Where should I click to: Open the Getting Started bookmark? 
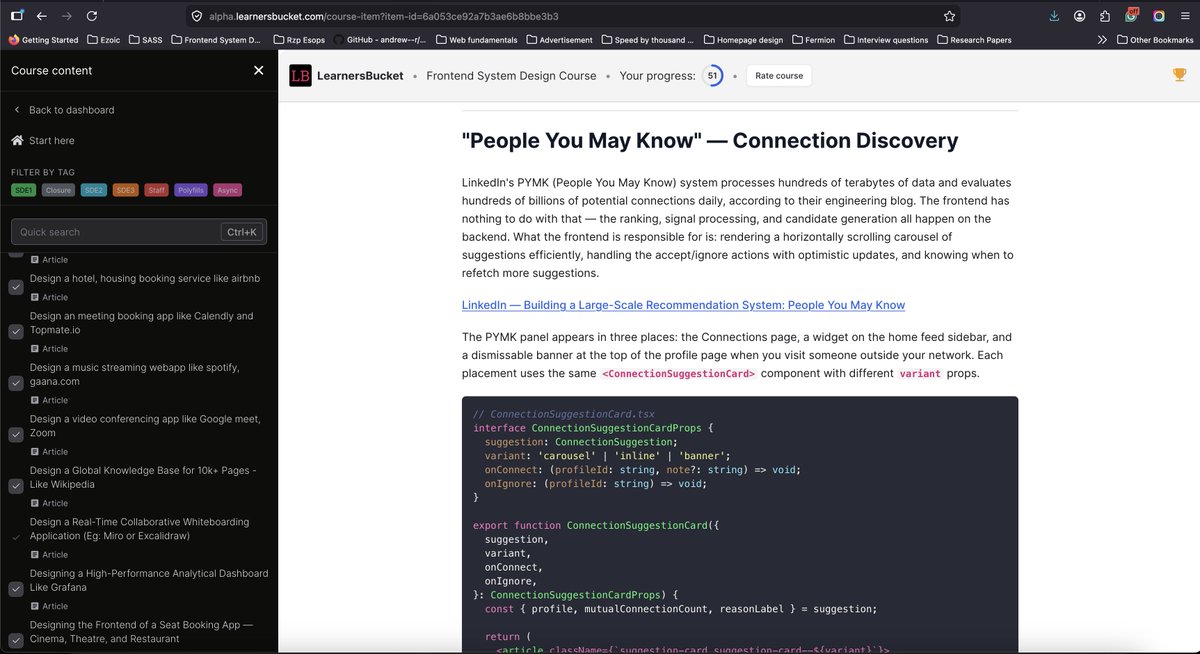click(42, 40)
